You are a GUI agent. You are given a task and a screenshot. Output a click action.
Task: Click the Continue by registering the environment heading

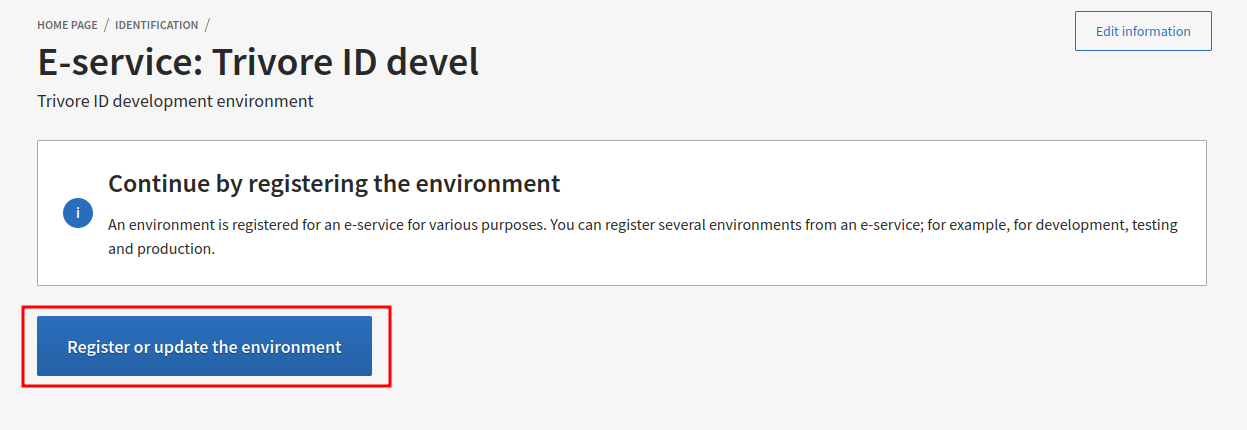(334, 184)
